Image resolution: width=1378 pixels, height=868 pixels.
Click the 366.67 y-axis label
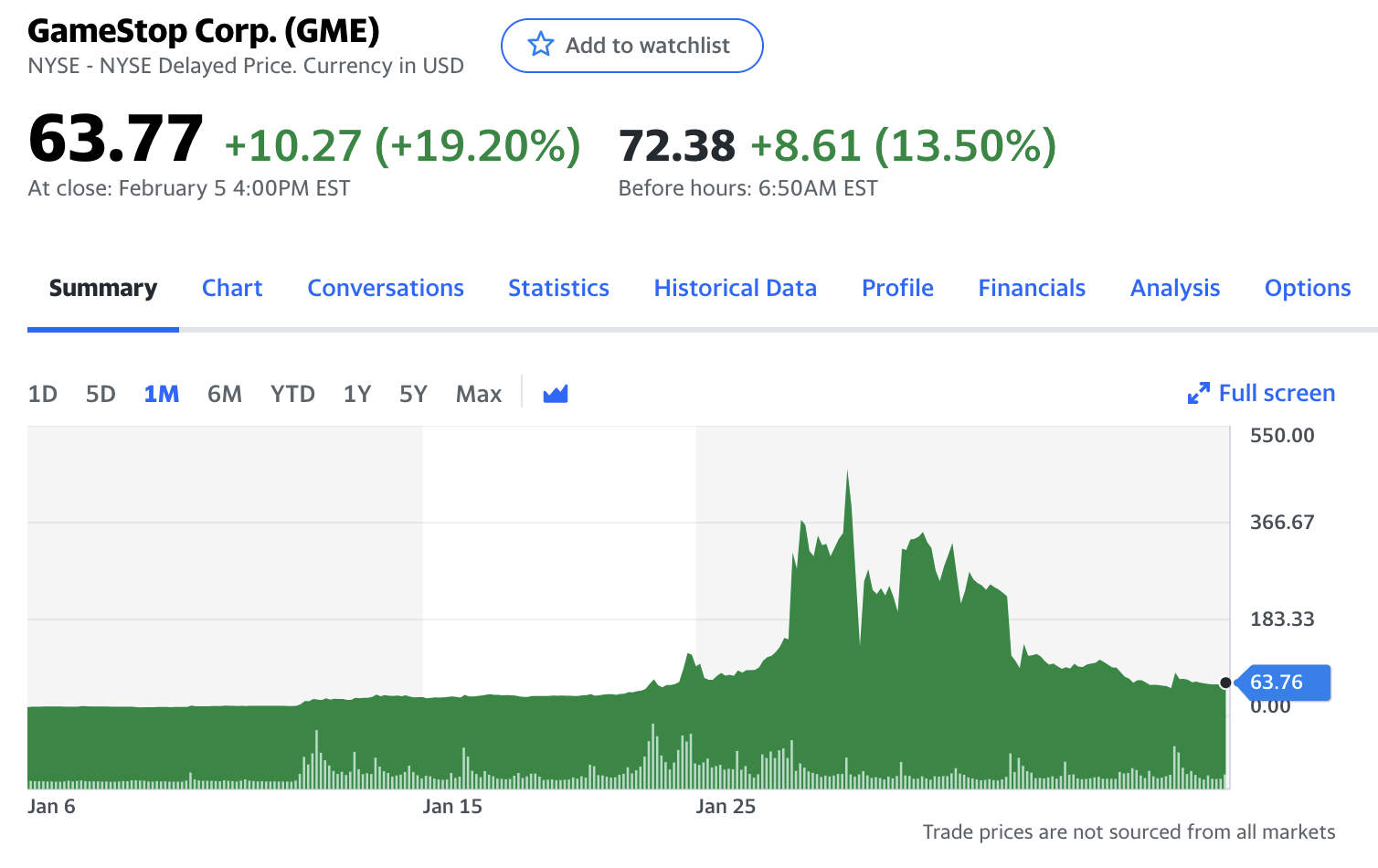(1282, 523)
